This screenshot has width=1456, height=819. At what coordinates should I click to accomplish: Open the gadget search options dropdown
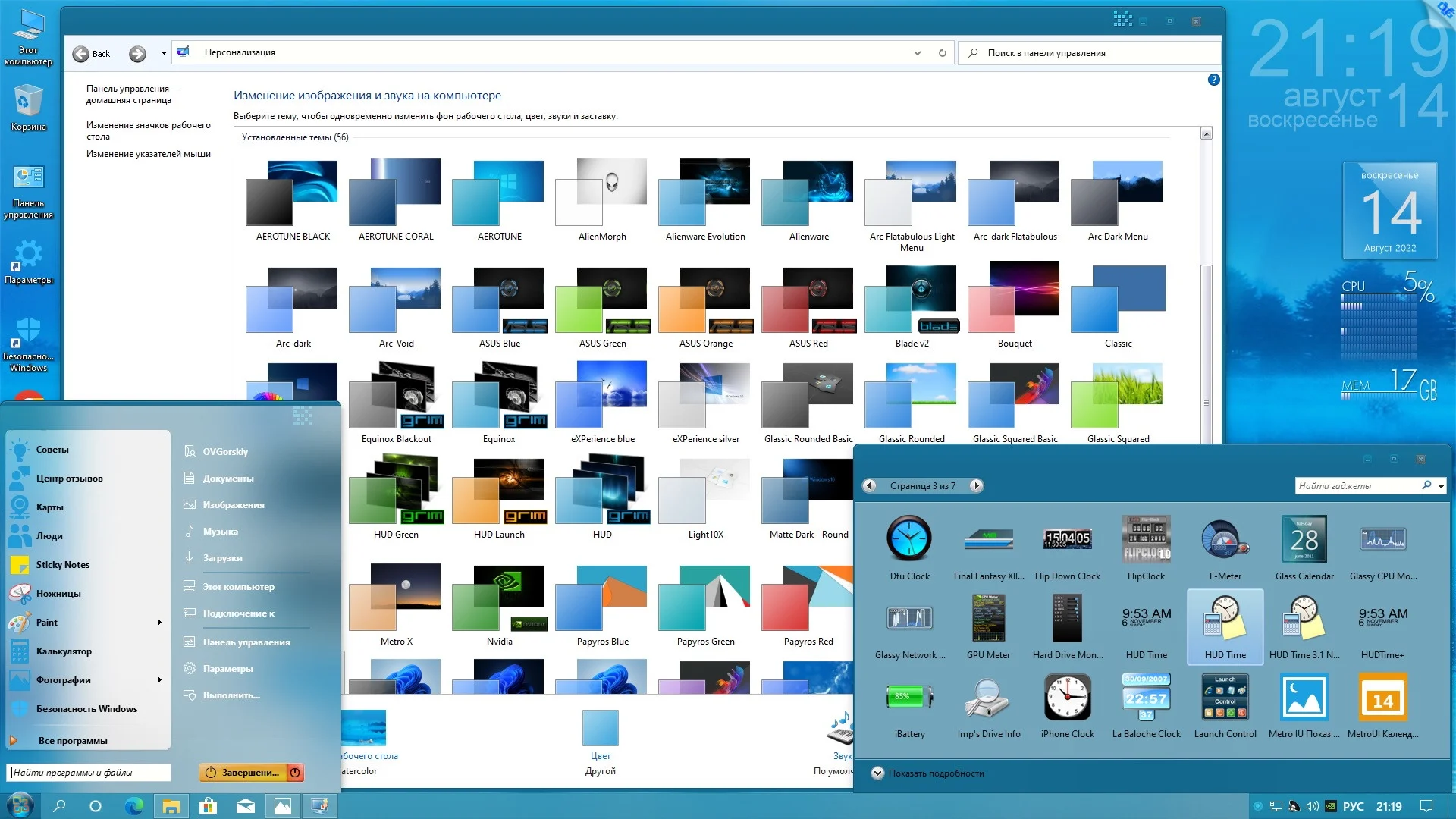tap(1441, 486)
